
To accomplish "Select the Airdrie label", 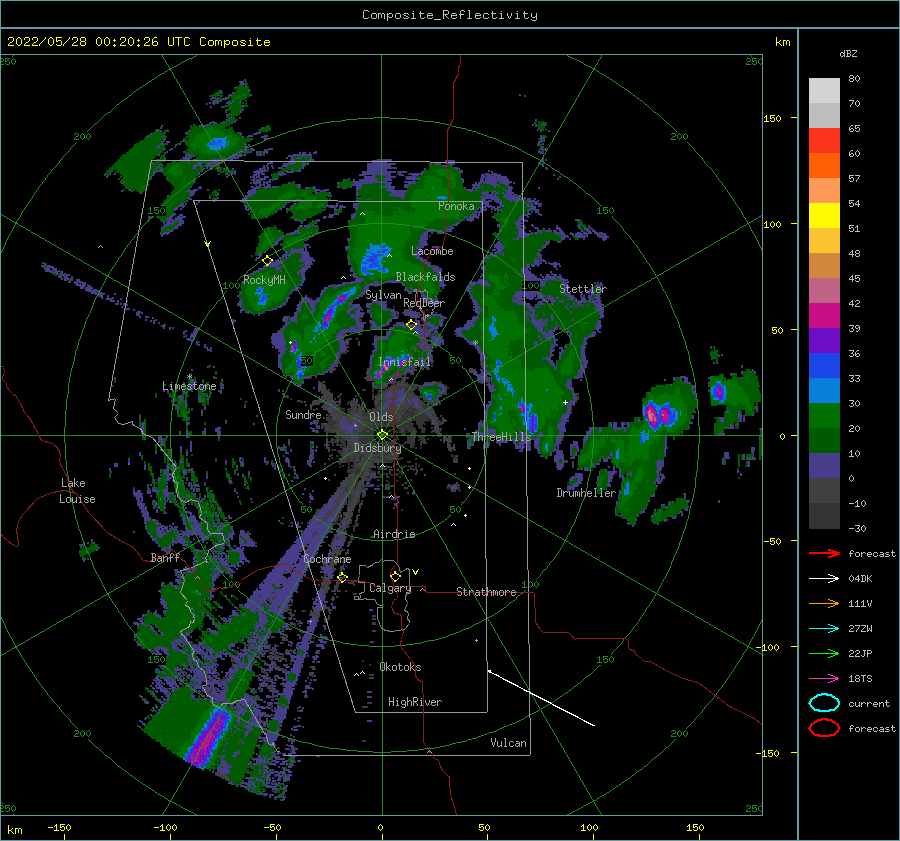I will [x=394, y=534].
